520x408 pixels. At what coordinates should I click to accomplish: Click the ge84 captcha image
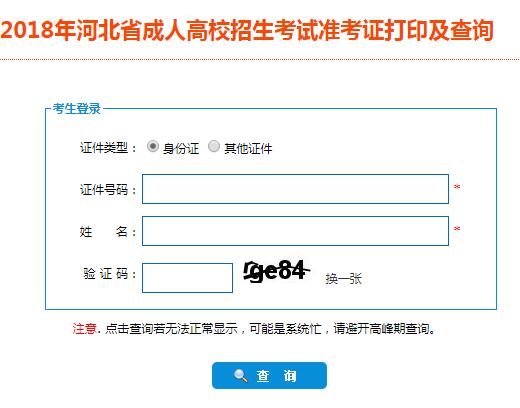click(x=277, y=272)
